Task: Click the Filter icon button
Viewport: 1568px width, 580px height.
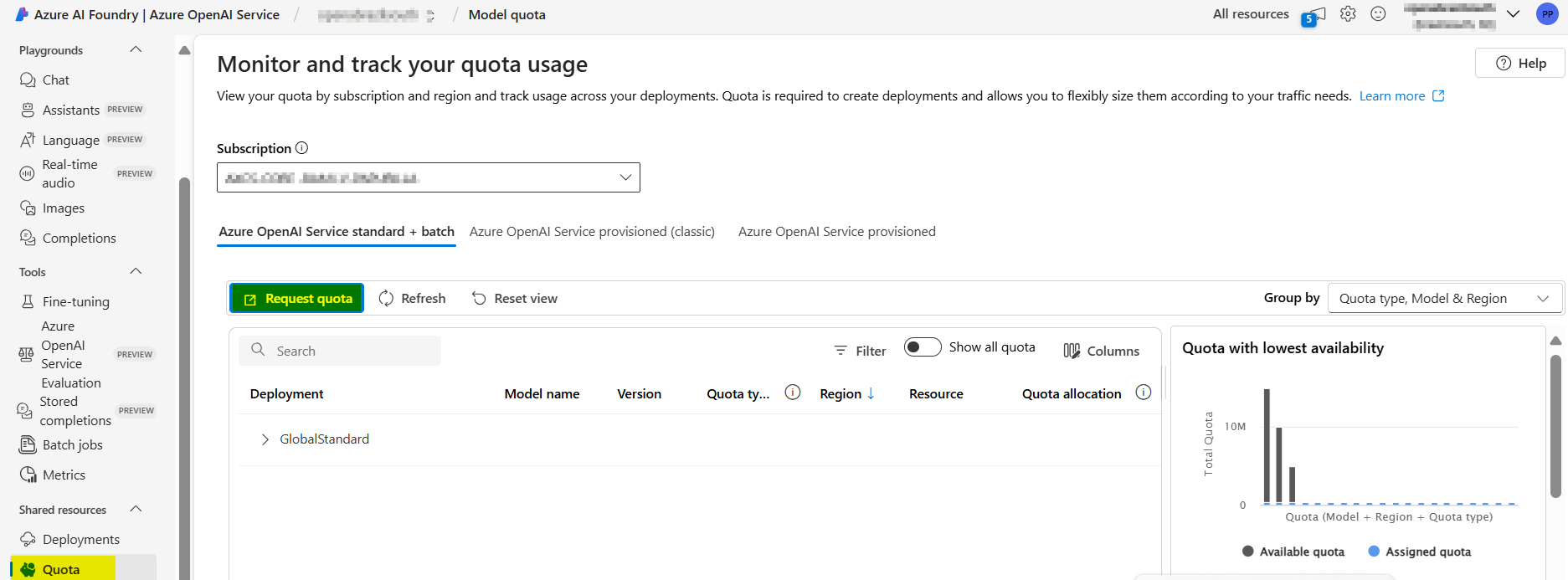Action: point(860,352)
